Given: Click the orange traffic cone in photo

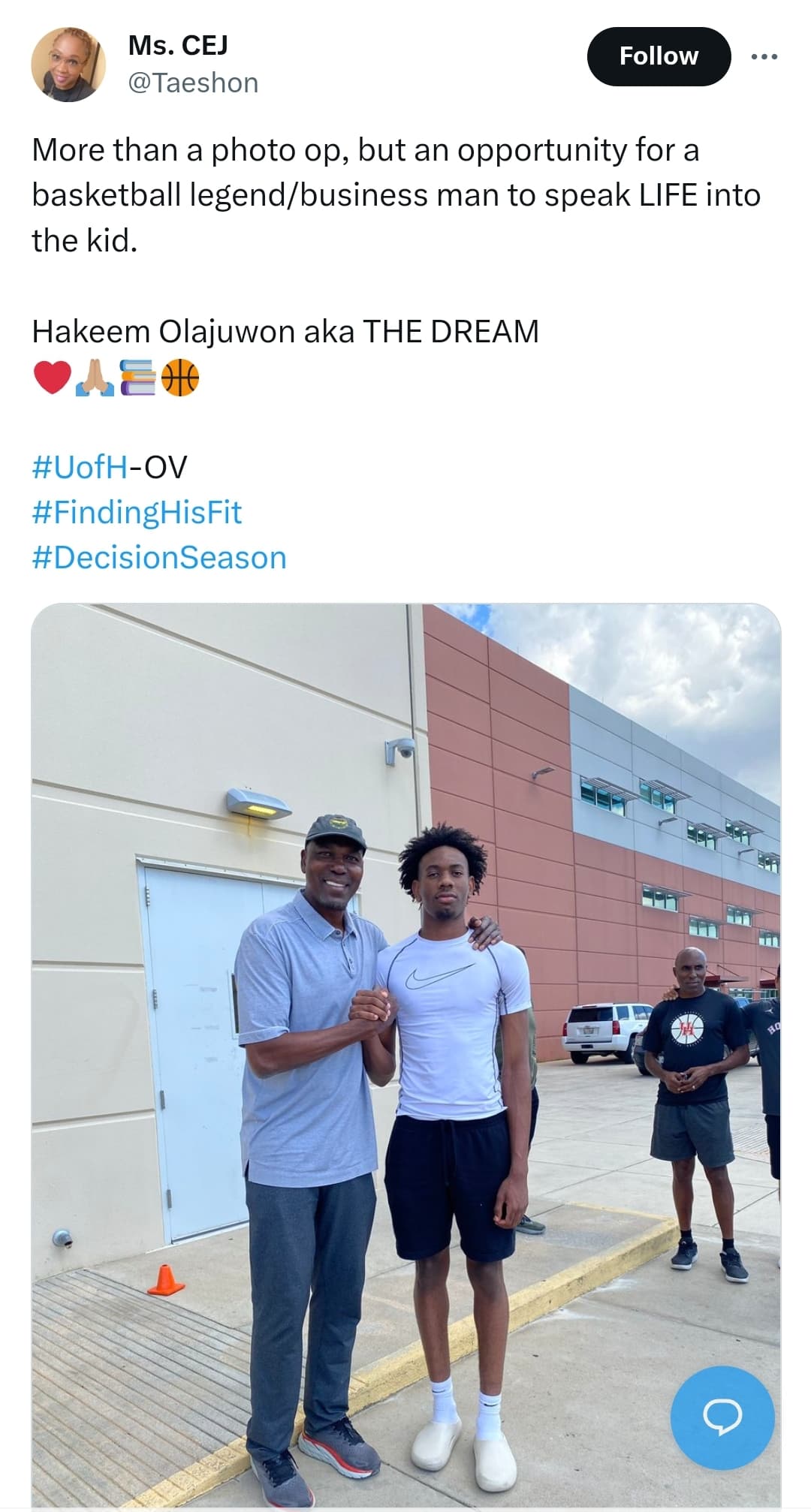Looking at the screenshot, I should tap(166, 1279).
